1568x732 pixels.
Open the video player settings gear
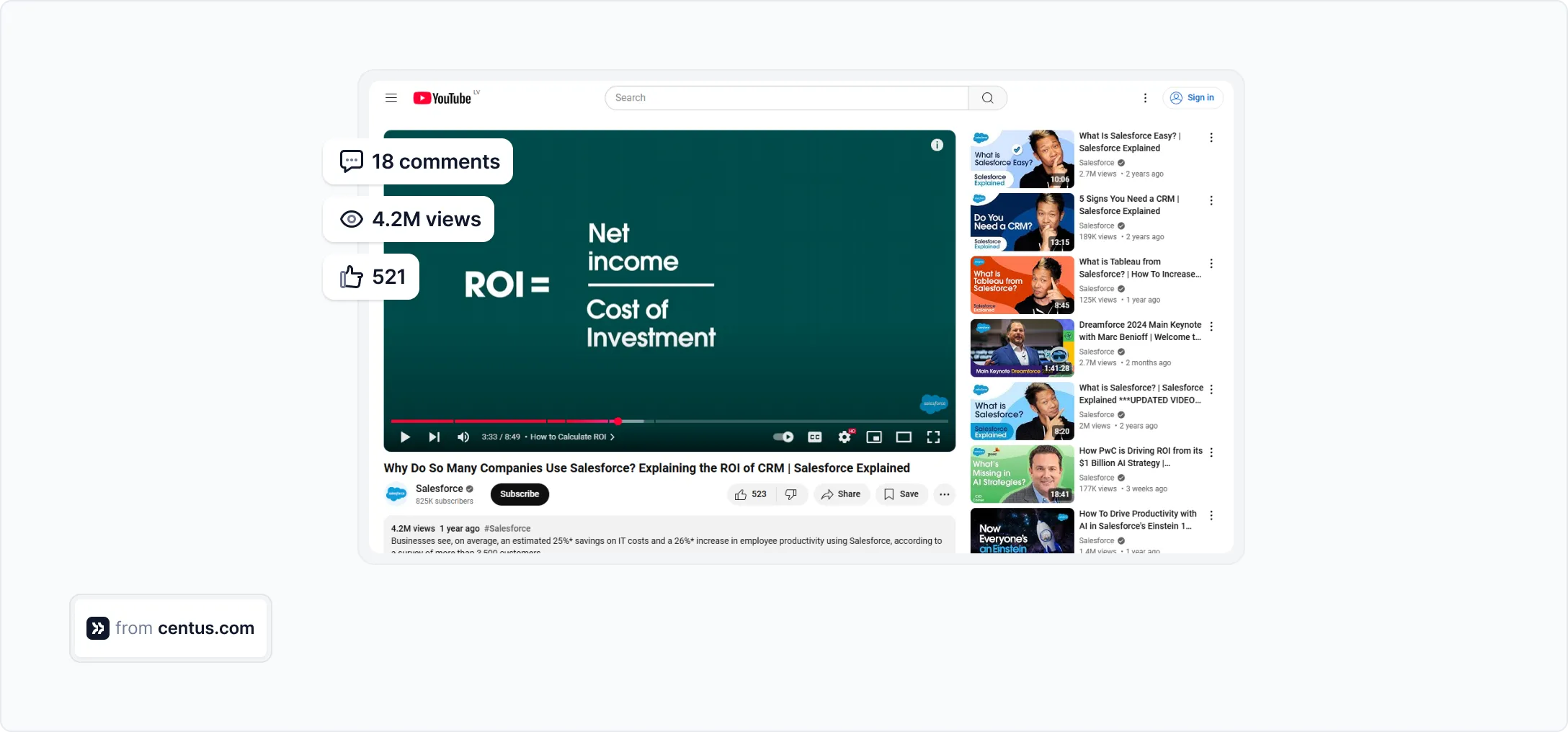tap(844, 437)
